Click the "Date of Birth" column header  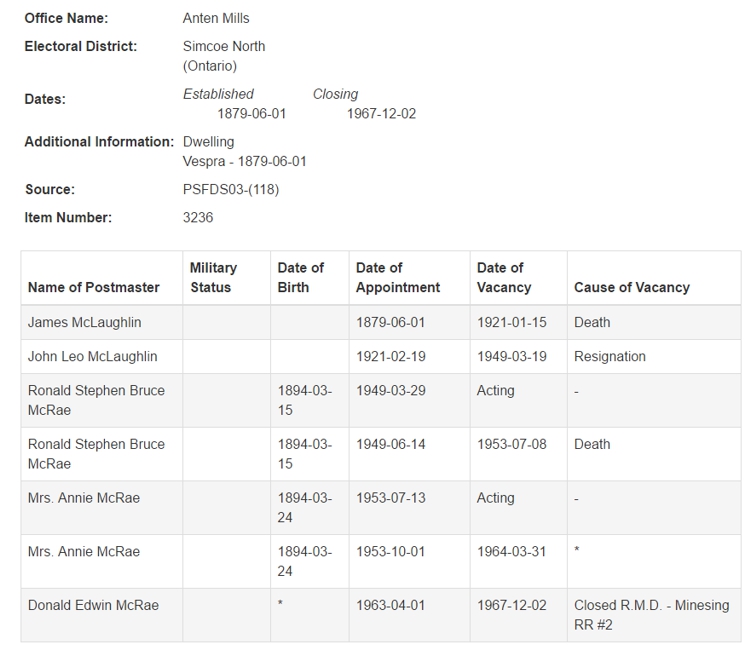coord(300,277)
